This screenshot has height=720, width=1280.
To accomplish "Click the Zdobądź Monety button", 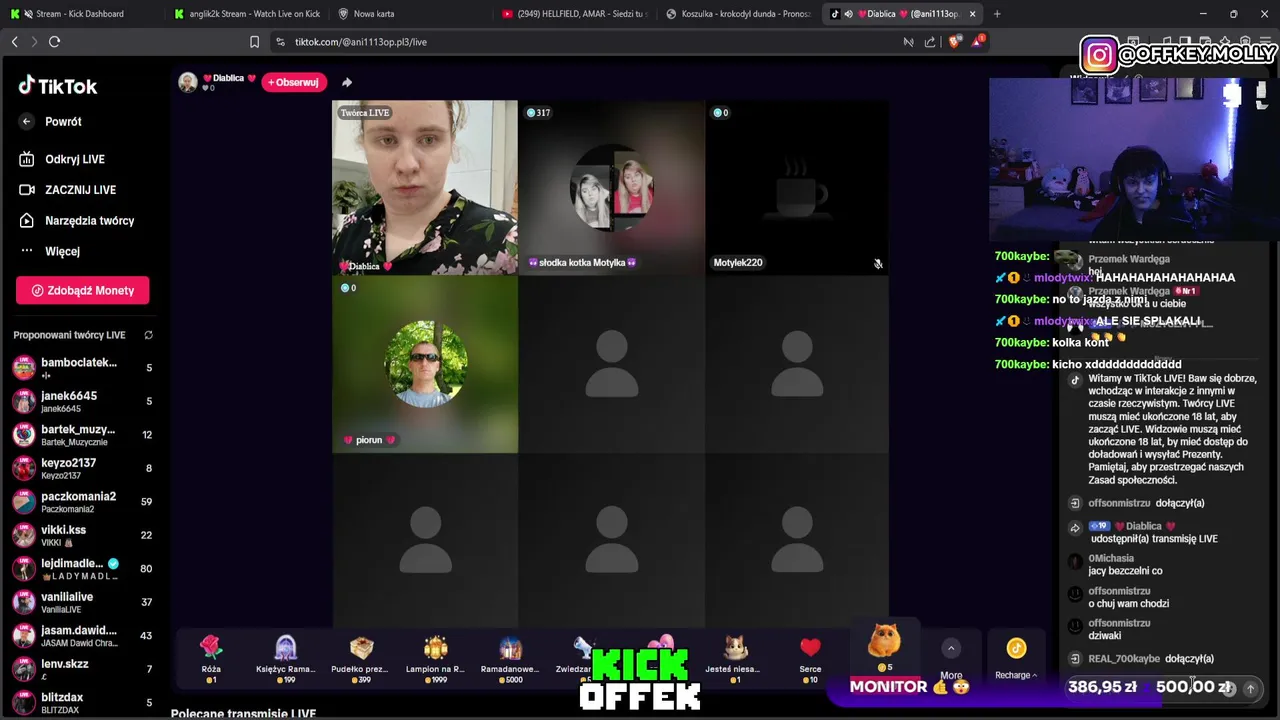I will click(x=82, y=290).
